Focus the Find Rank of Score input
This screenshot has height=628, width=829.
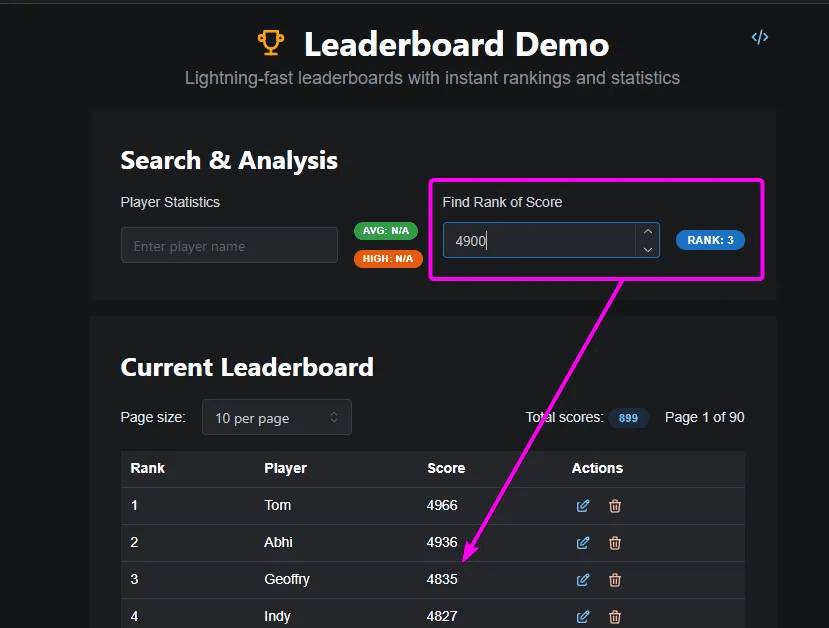pos(538,241)
